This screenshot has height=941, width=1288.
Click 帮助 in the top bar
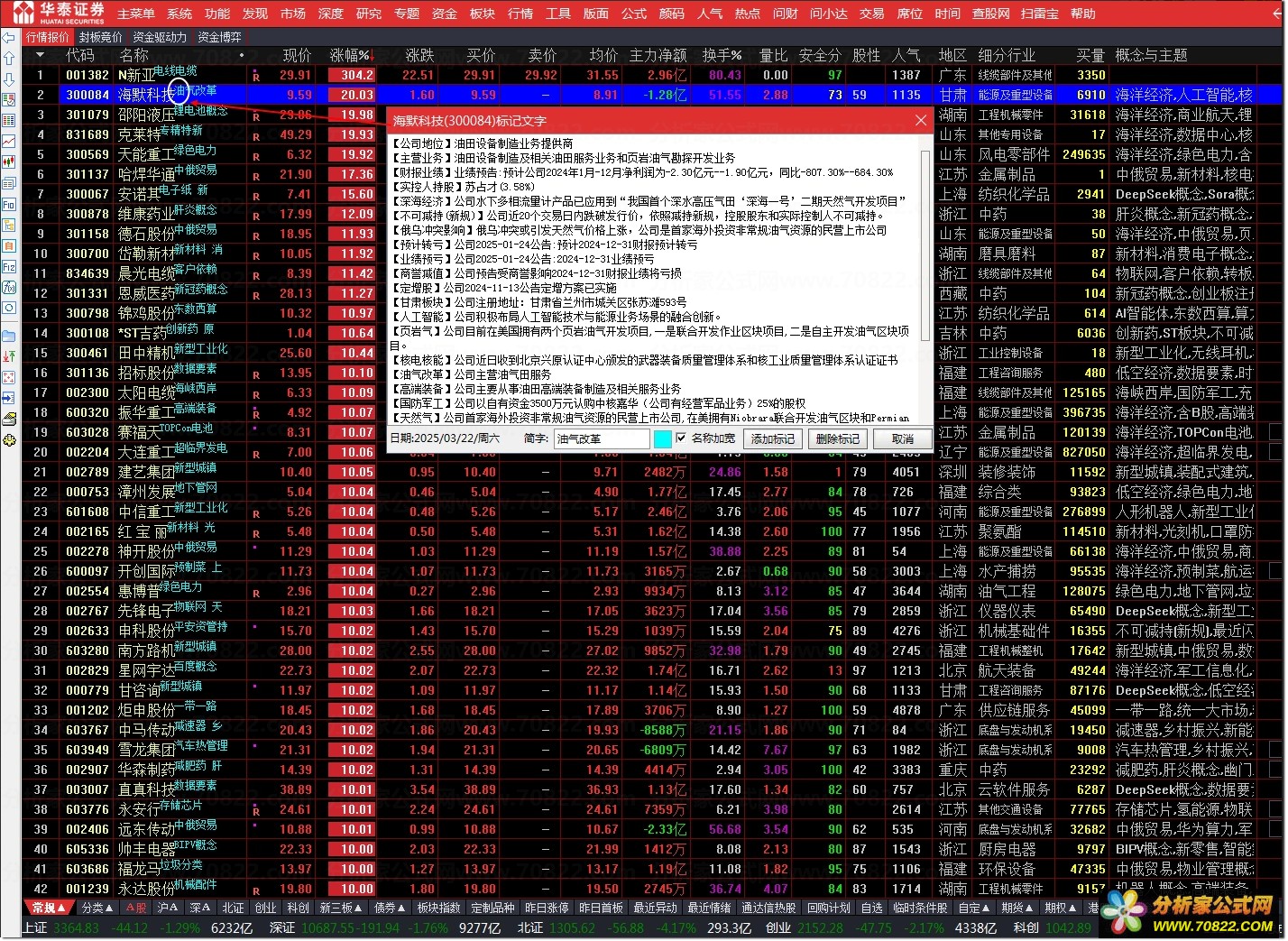(x=1083, y=14)
